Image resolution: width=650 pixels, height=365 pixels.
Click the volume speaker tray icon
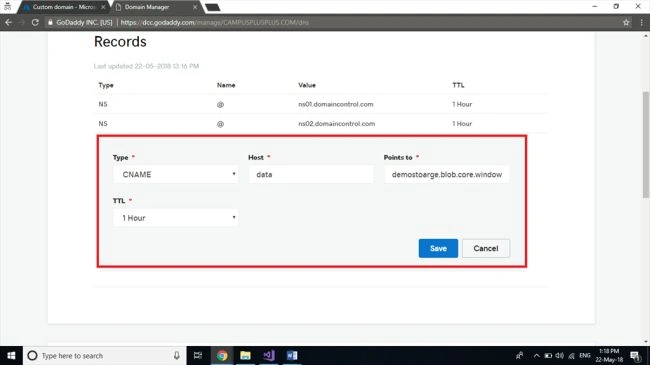tap(560, 355)
